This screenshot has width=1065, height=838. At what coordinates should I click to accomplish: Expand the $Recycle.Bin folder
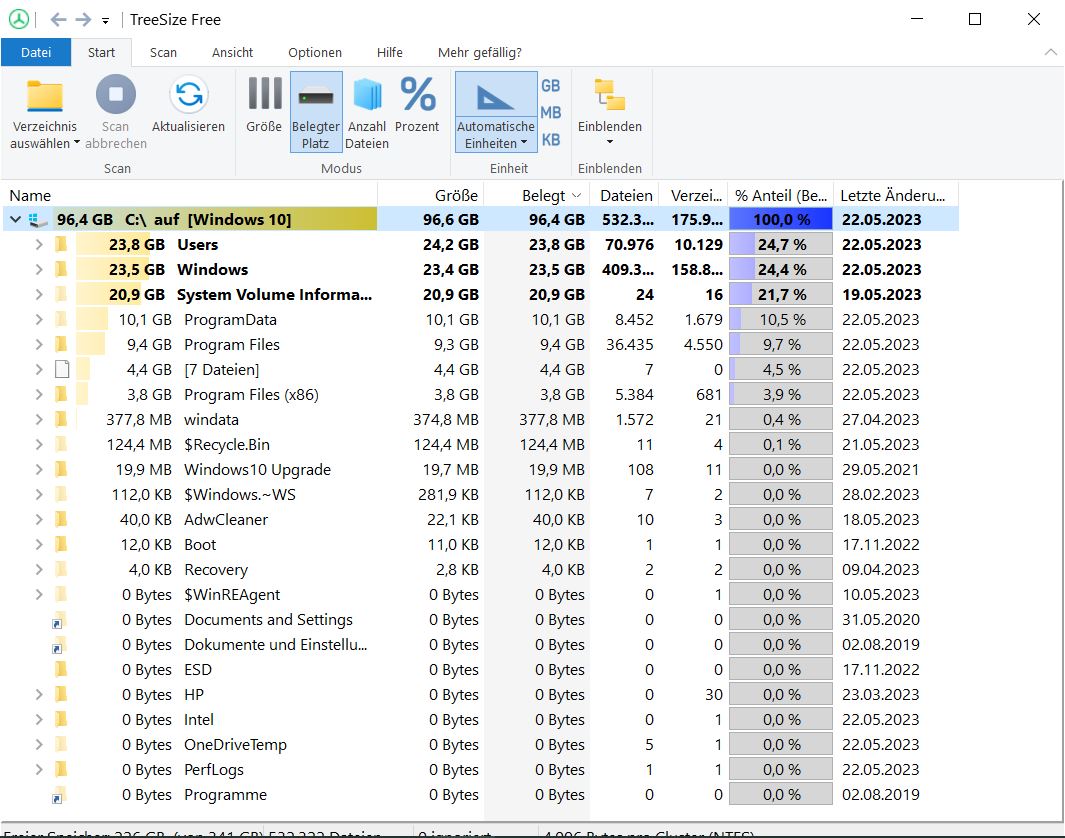tap(39, 445)
